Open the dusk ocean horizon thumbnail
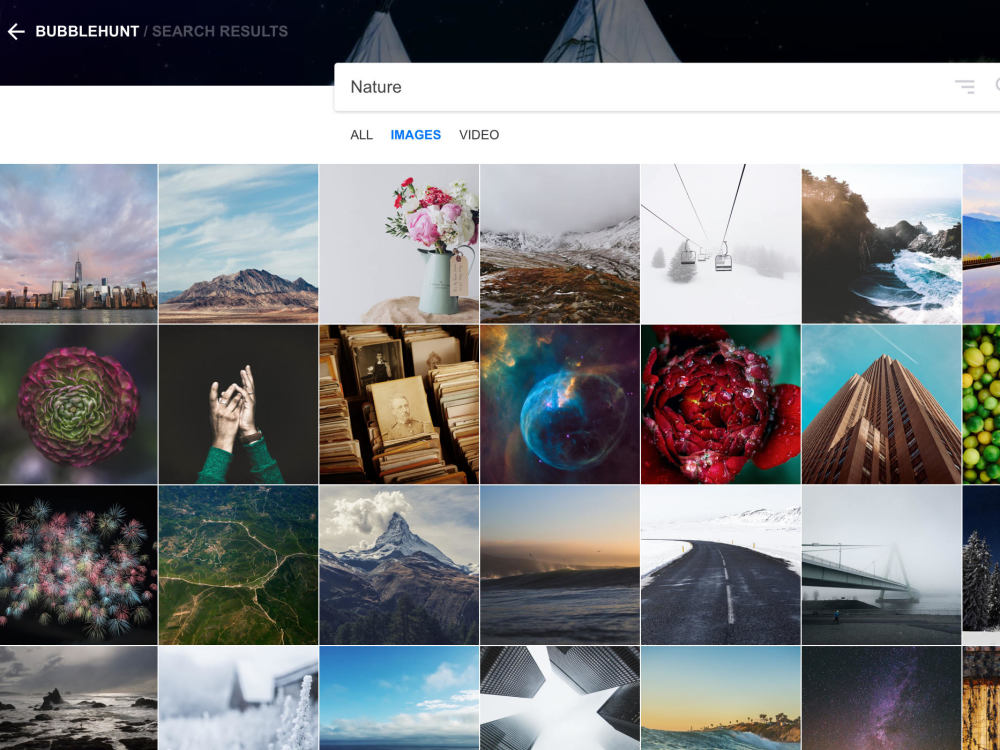 pyautogui.click(x=560, y=565)
